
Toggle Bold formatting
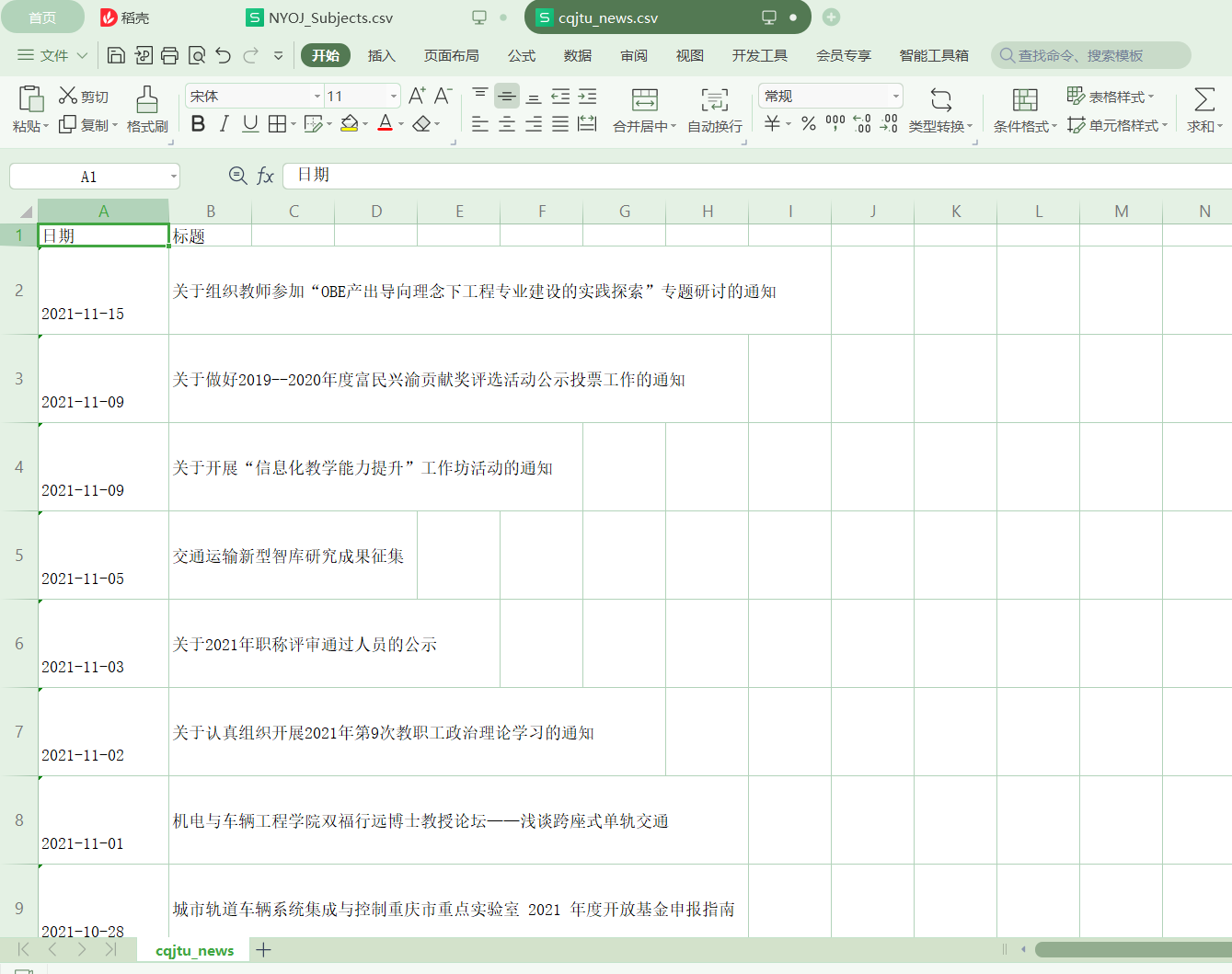pyautogui.click(x=198, y=123)
